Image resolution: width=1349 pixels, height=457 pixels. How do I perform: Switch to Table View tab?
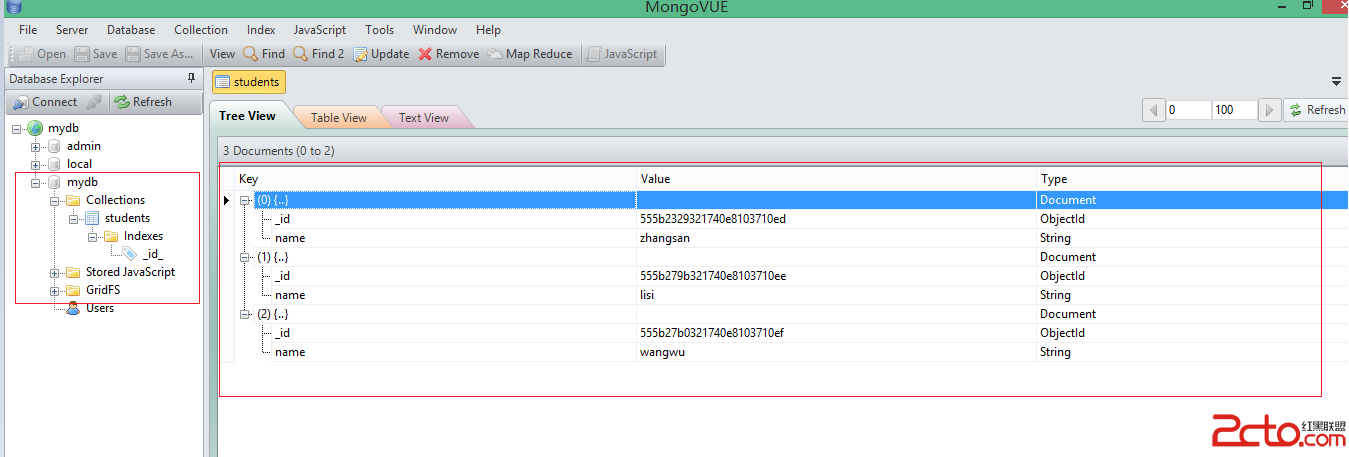(x=338, y=118)
